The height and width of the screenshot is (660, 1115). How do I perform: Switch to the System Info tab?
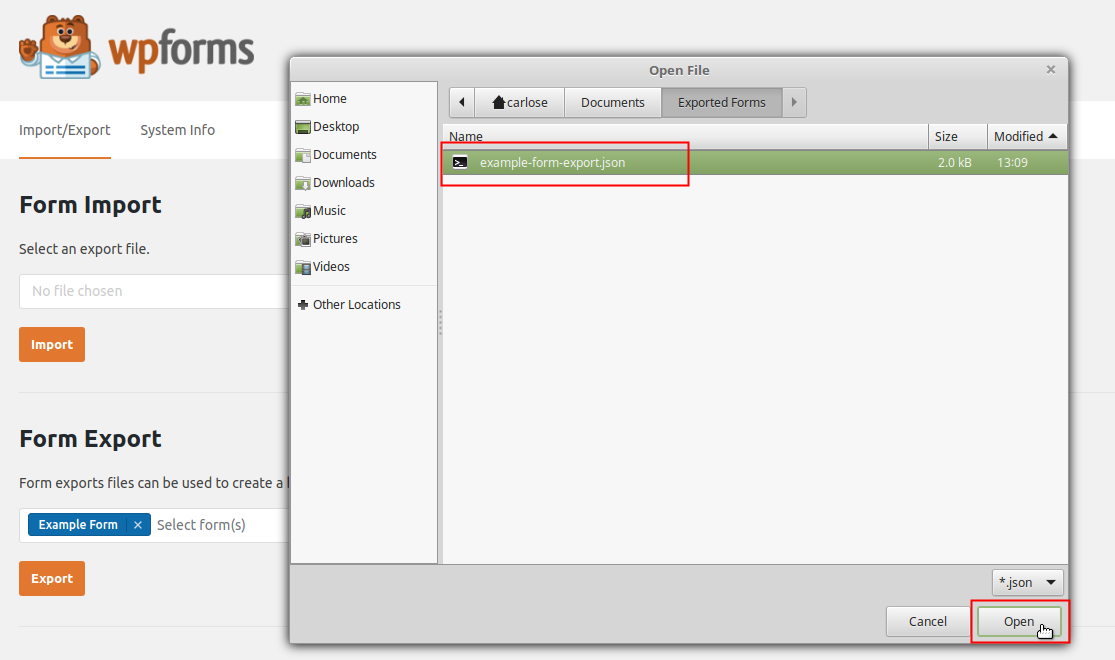177,130
